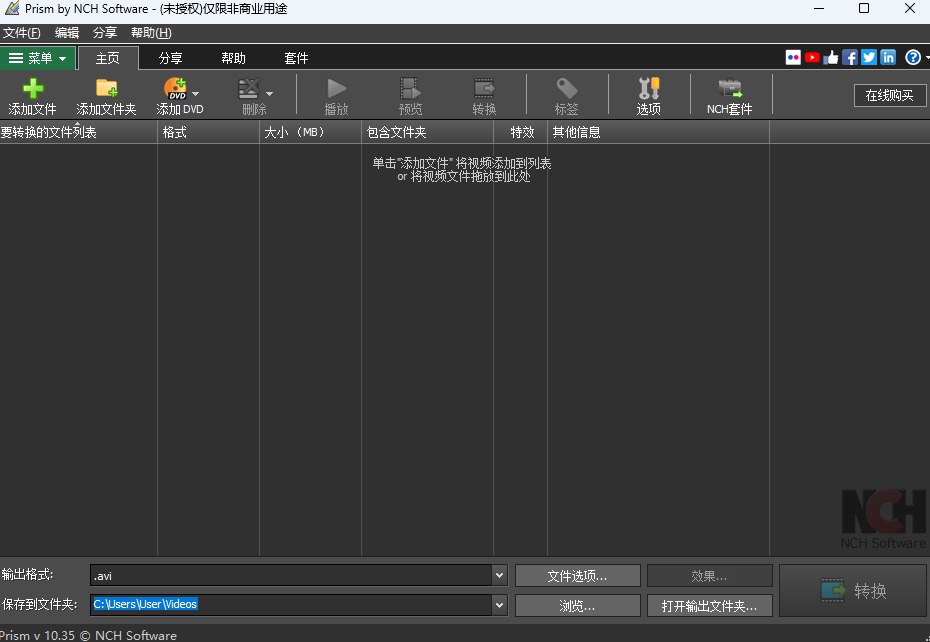This screenshot has width=930, height=642.
Task: Click the thumbs-up like icon
Action: (x=831, y=58)
